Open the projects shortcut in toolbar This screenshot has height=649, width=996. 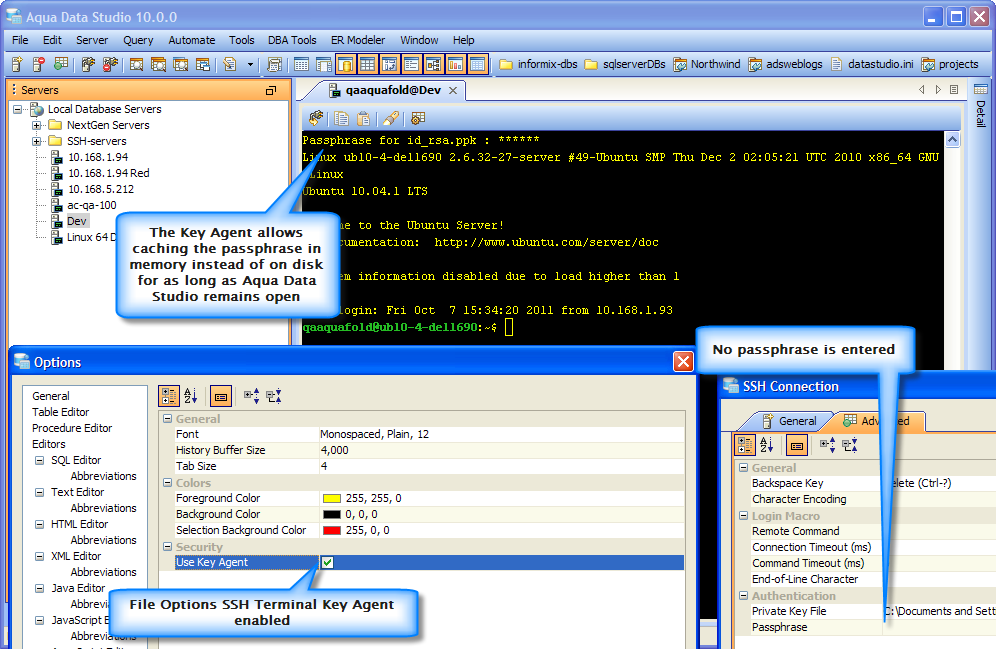coord(950,64)
